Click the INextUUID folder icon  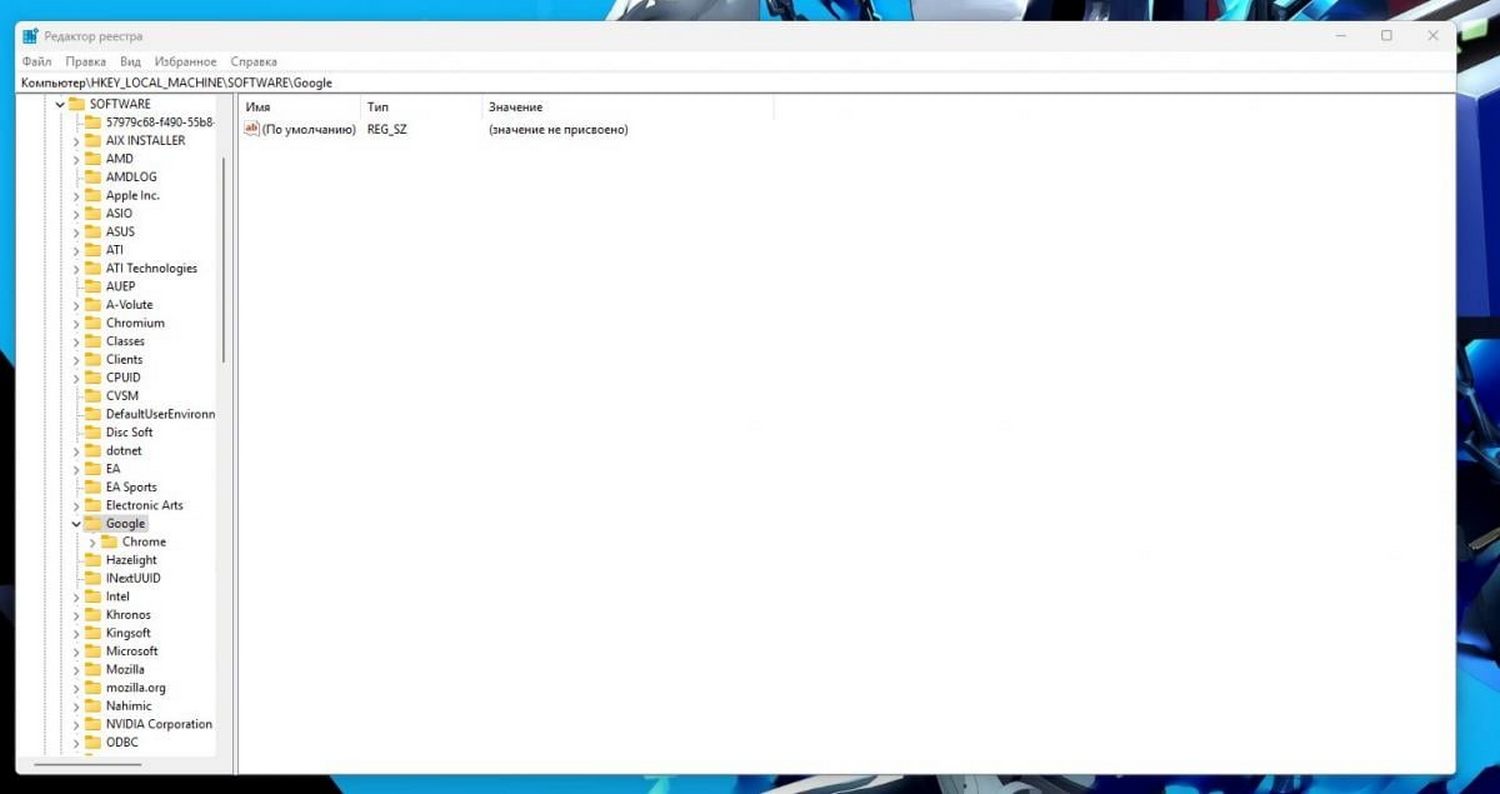[93, 578]
